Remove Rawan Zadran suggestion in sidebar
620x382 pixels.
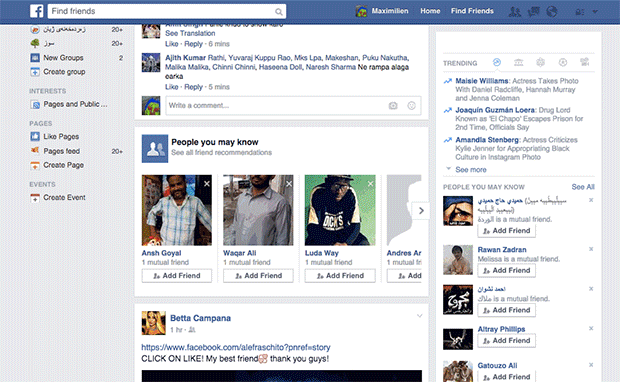(591, 249)
